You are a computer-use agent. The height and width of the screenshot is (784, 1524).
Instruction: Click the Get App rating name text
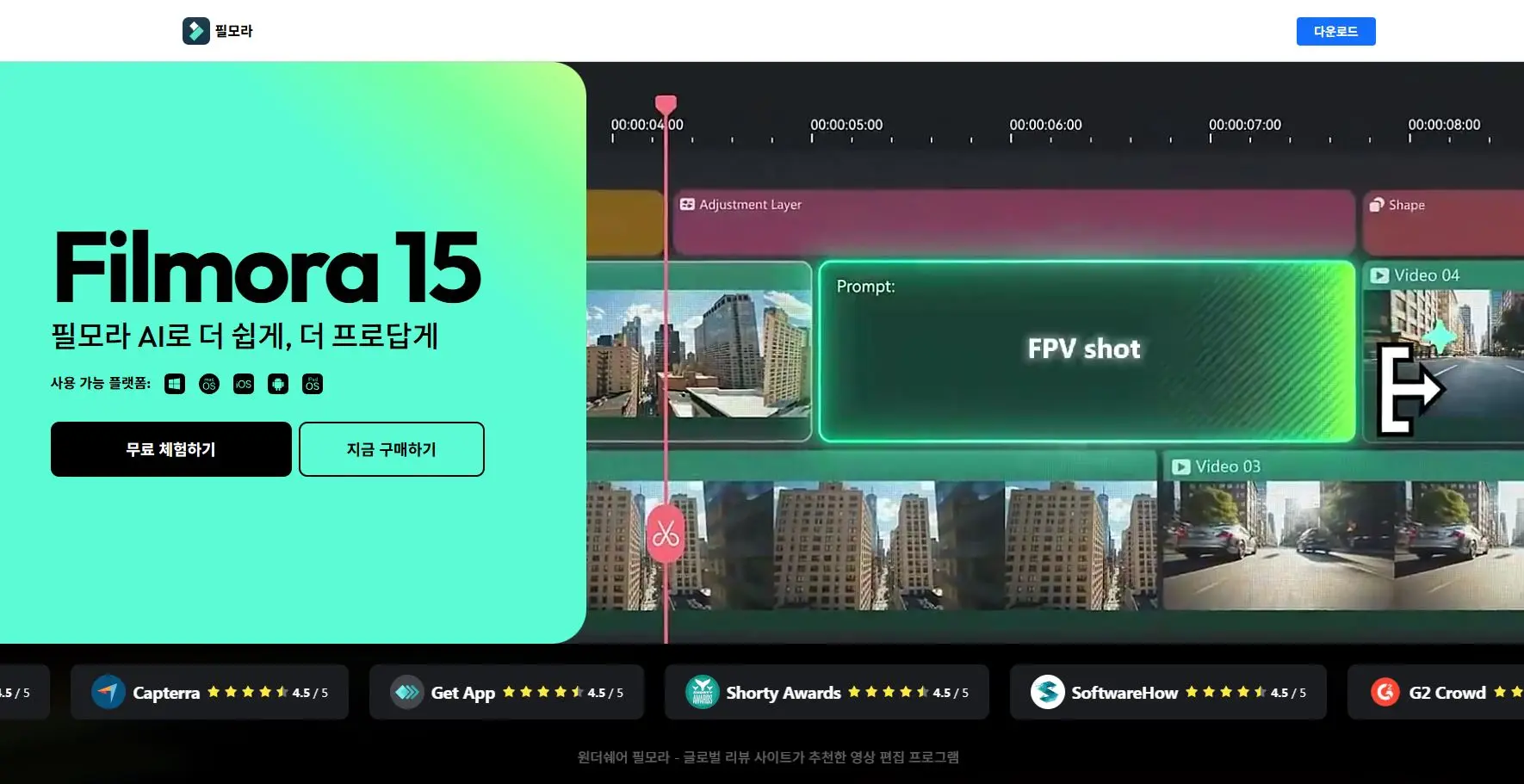(x=463, y=693)
